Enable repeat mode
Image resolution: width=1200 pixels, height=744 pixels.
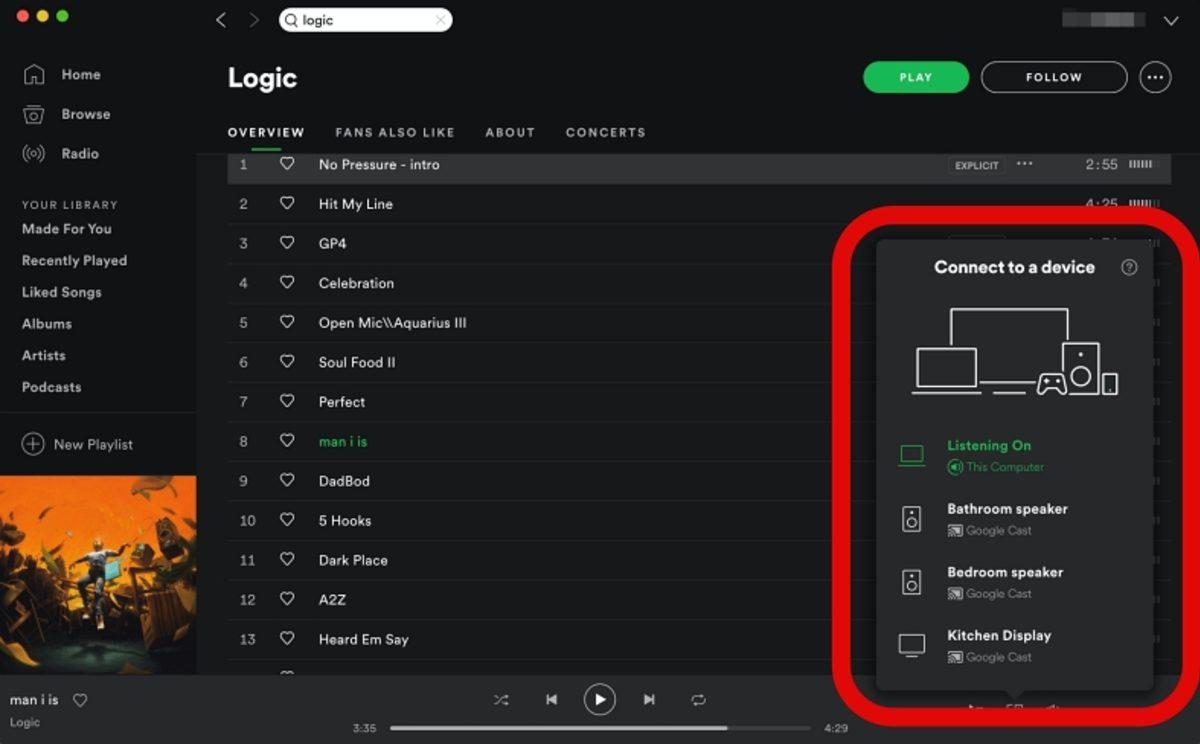[698, 700]
